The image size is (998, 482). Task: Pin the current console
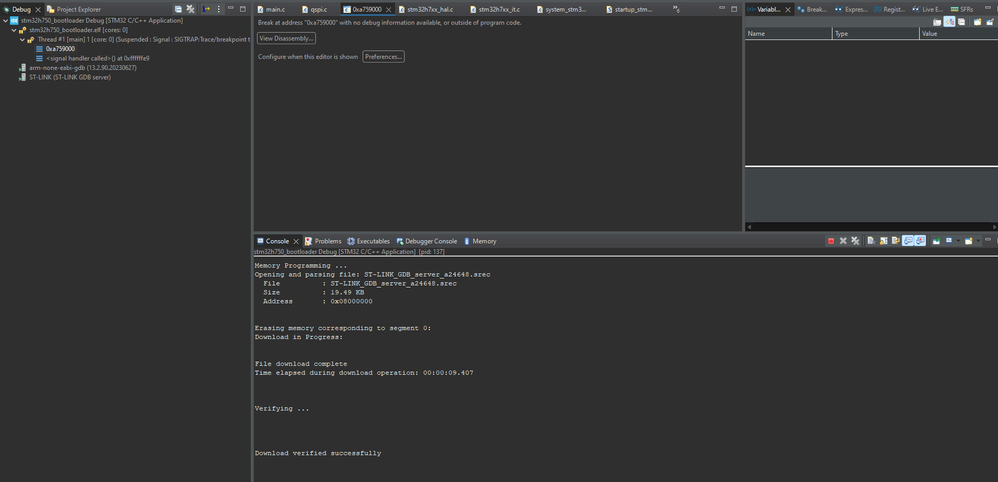[936, 241]
